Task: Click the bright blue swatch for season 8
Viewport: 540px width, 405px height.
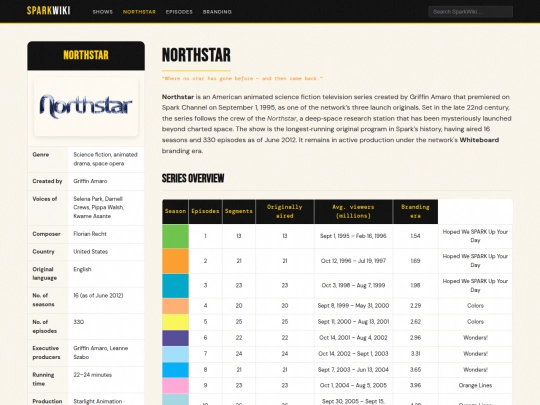Action: [175, 370]
